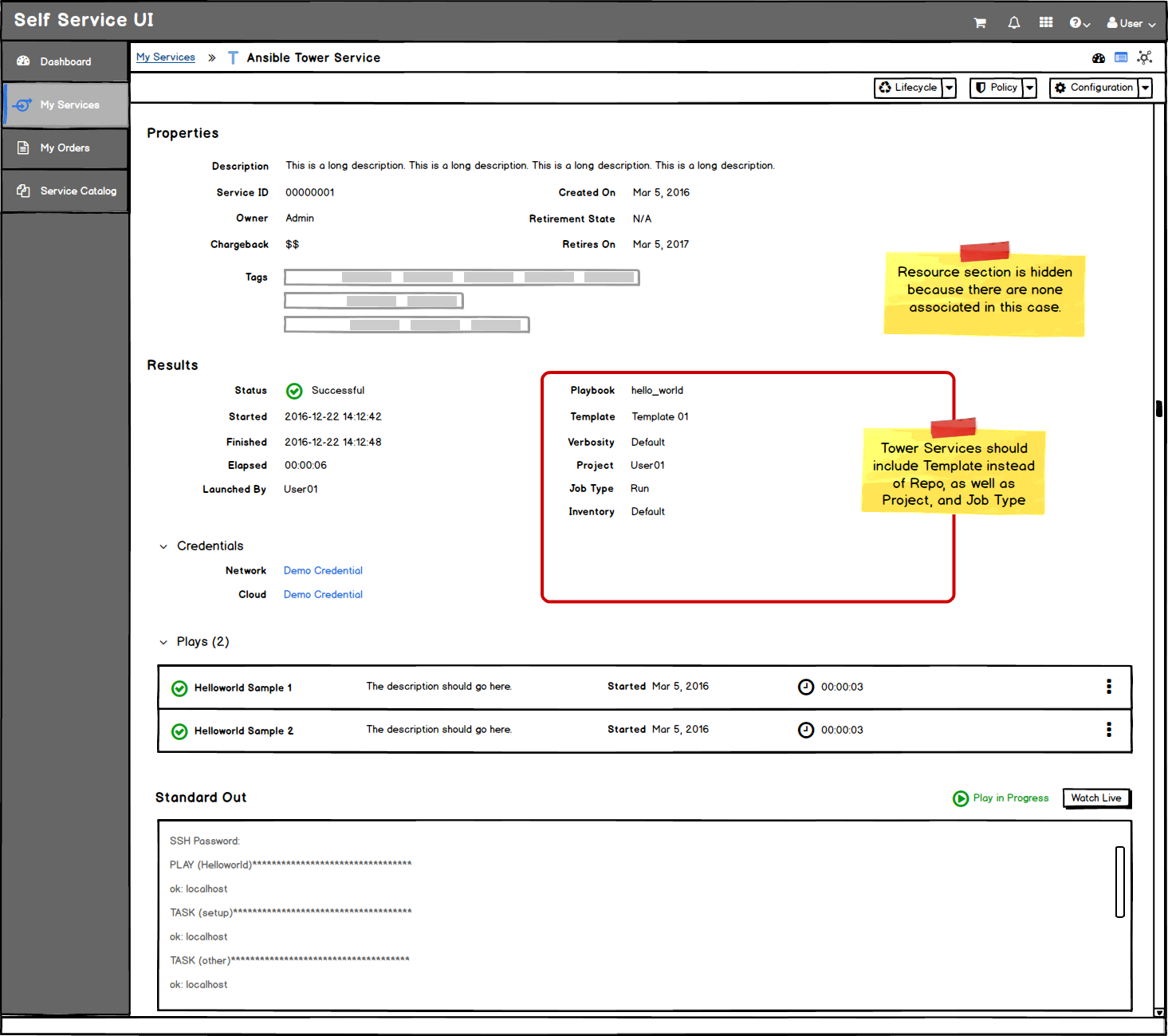Go to Dashboard in sidebar
The image size is (1168, 1036).
click(65, 61)
